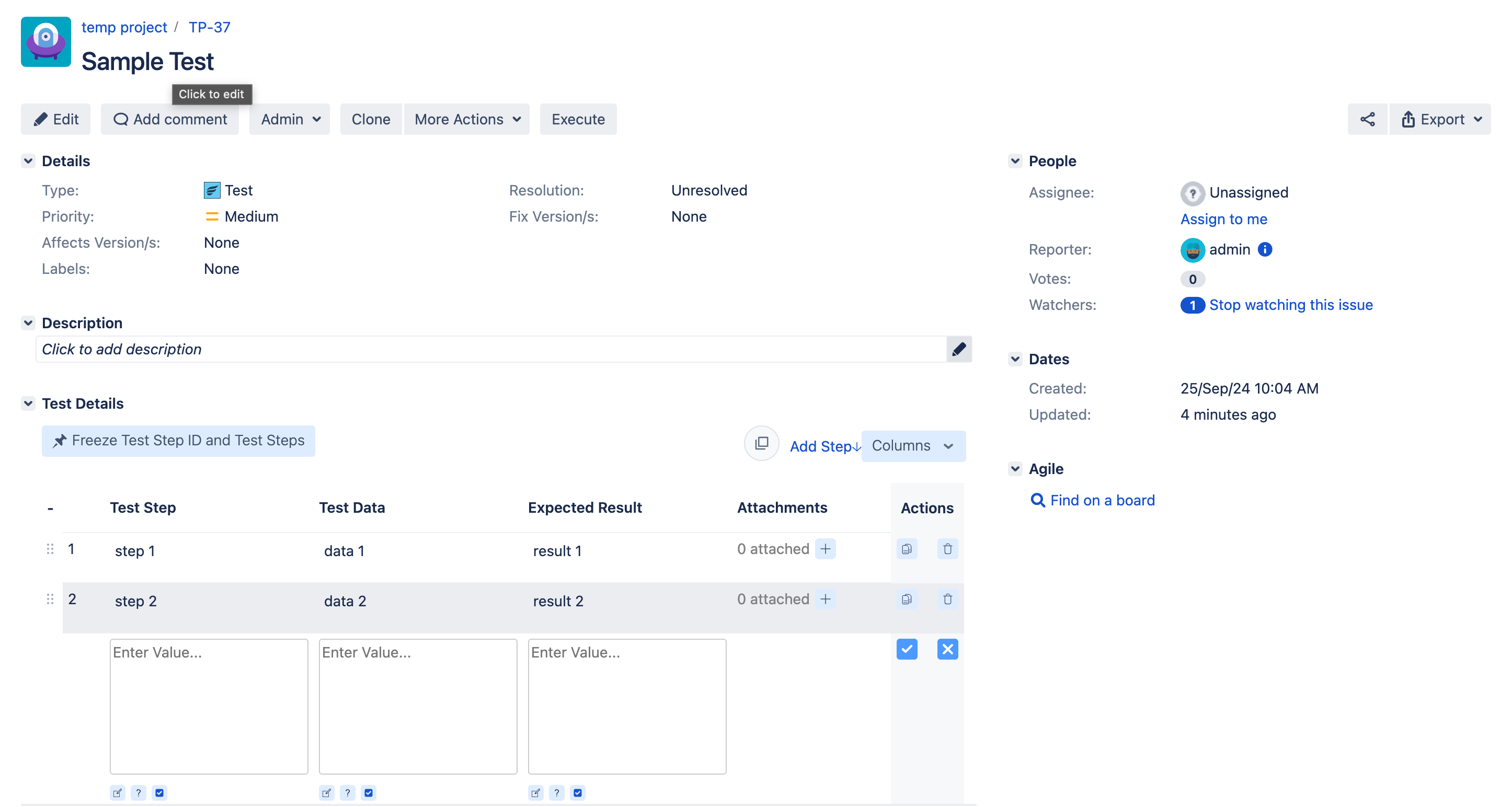Screen dimensions: 1512x807
Task: Confirm new step with blue checkmark icon
Action: 906,649
